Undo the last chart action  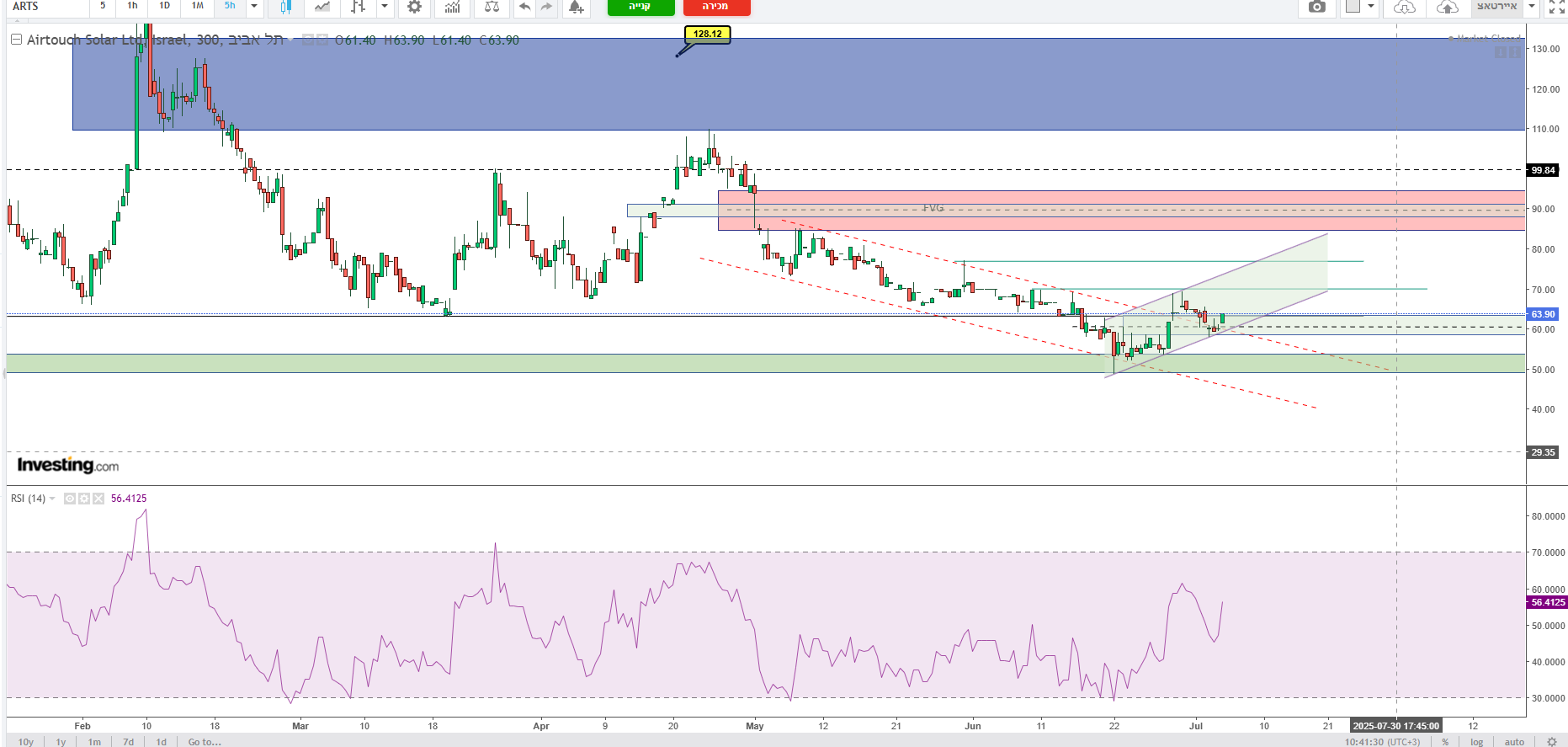(x=524, y=7)
